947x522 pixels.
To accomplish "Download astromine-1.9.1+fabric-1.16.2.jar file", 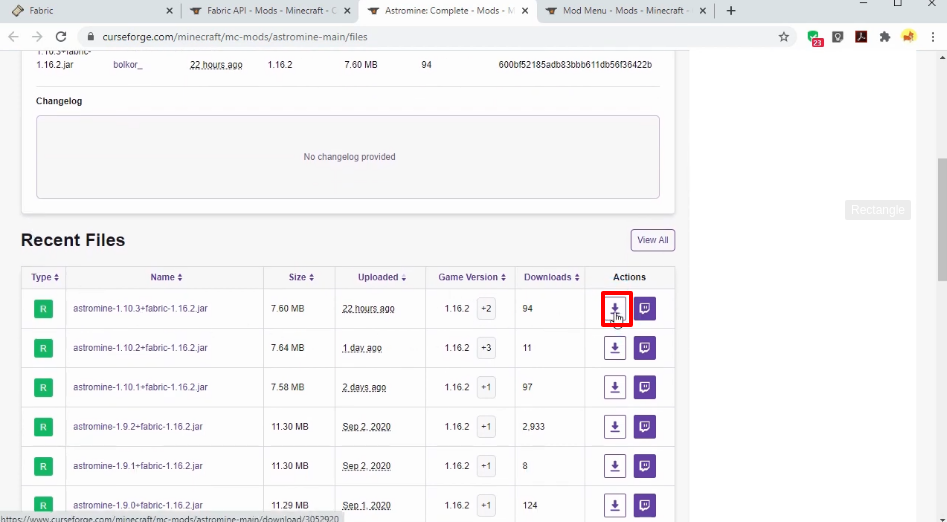I will [x=615, y=466].
